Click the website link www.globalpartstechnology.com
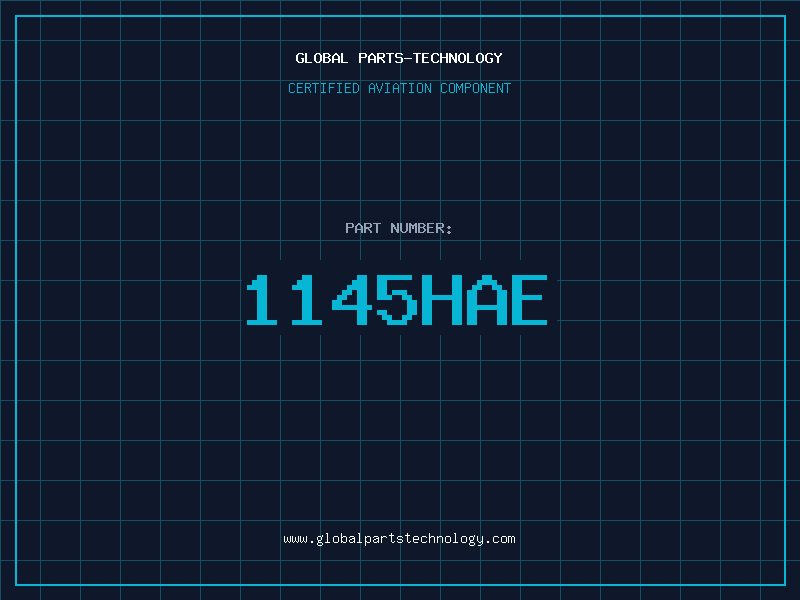The image size is (800, 600). tap(399, 539)
